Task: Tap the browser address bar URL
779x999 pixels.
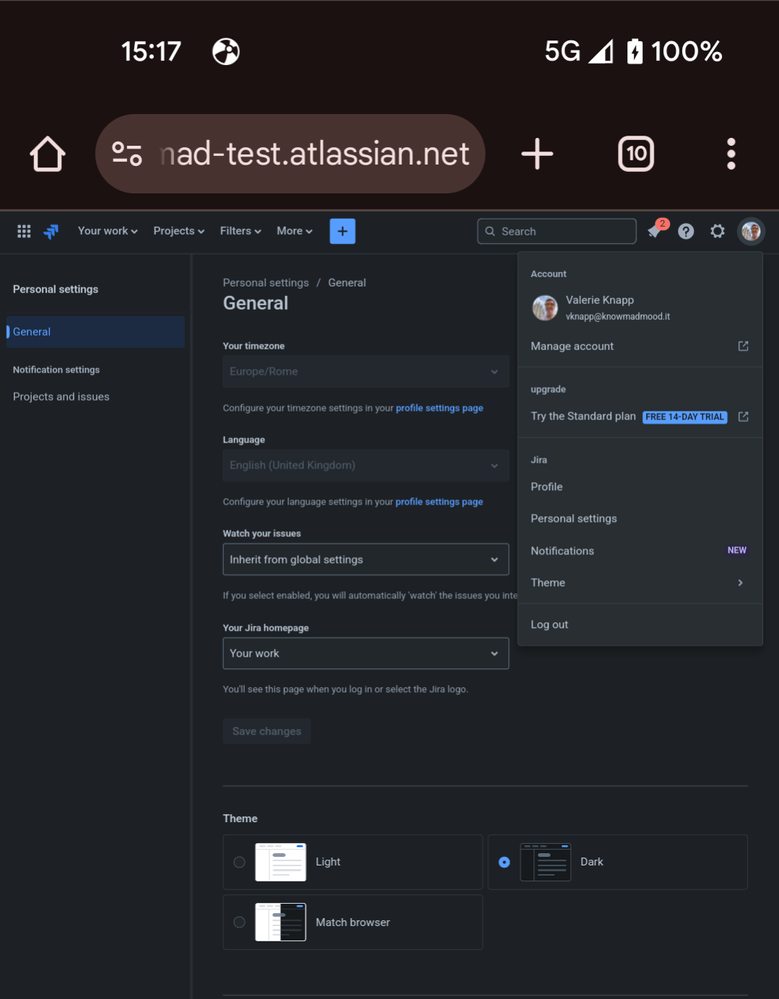Action: [315, 154]
